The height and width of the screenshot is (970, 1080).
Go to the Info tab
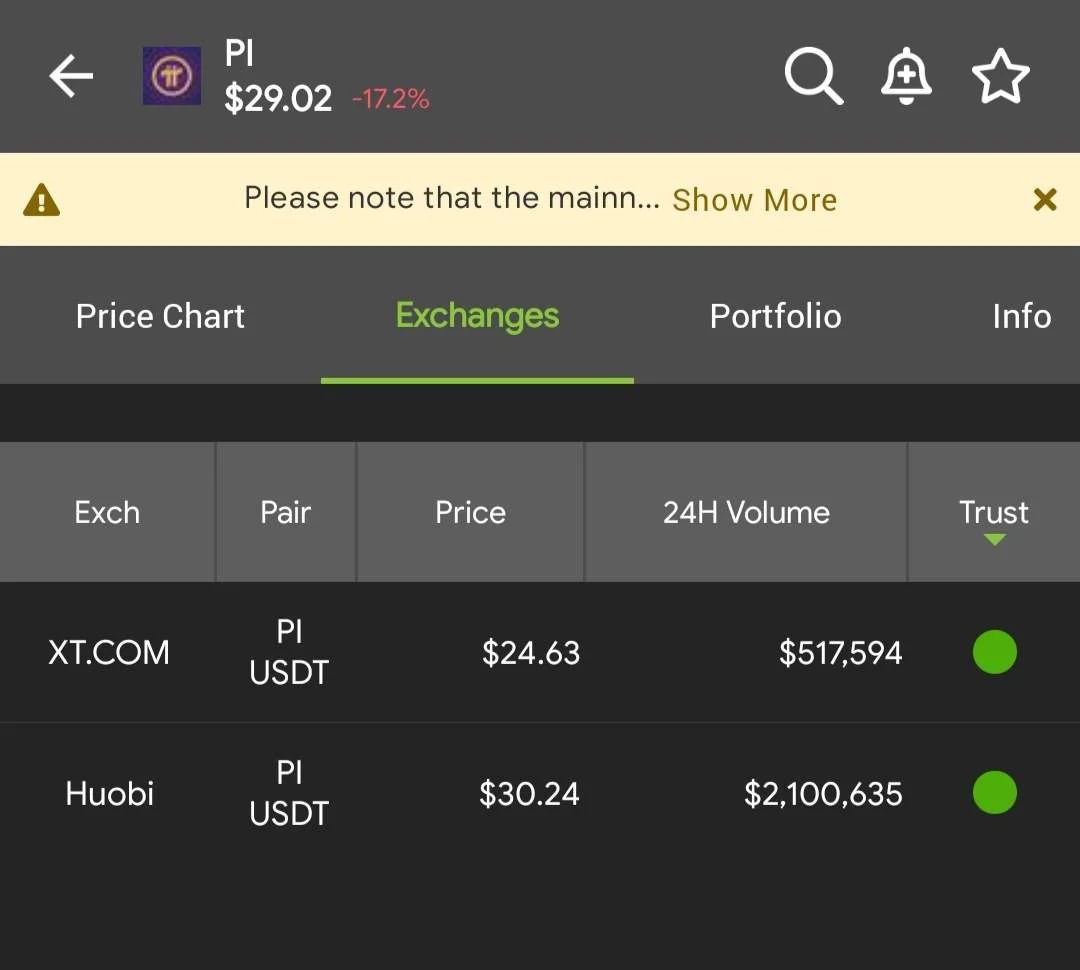pos(1021,316)
